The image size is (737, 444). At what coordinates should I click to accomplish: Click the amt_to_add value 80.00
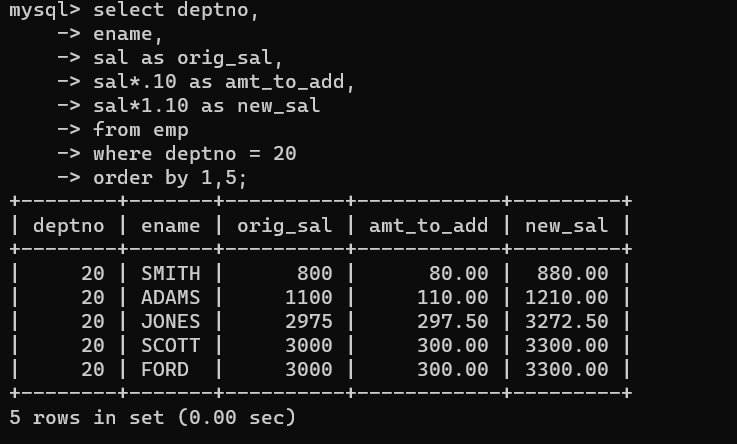pyautogui.click(x=459, y=274)
